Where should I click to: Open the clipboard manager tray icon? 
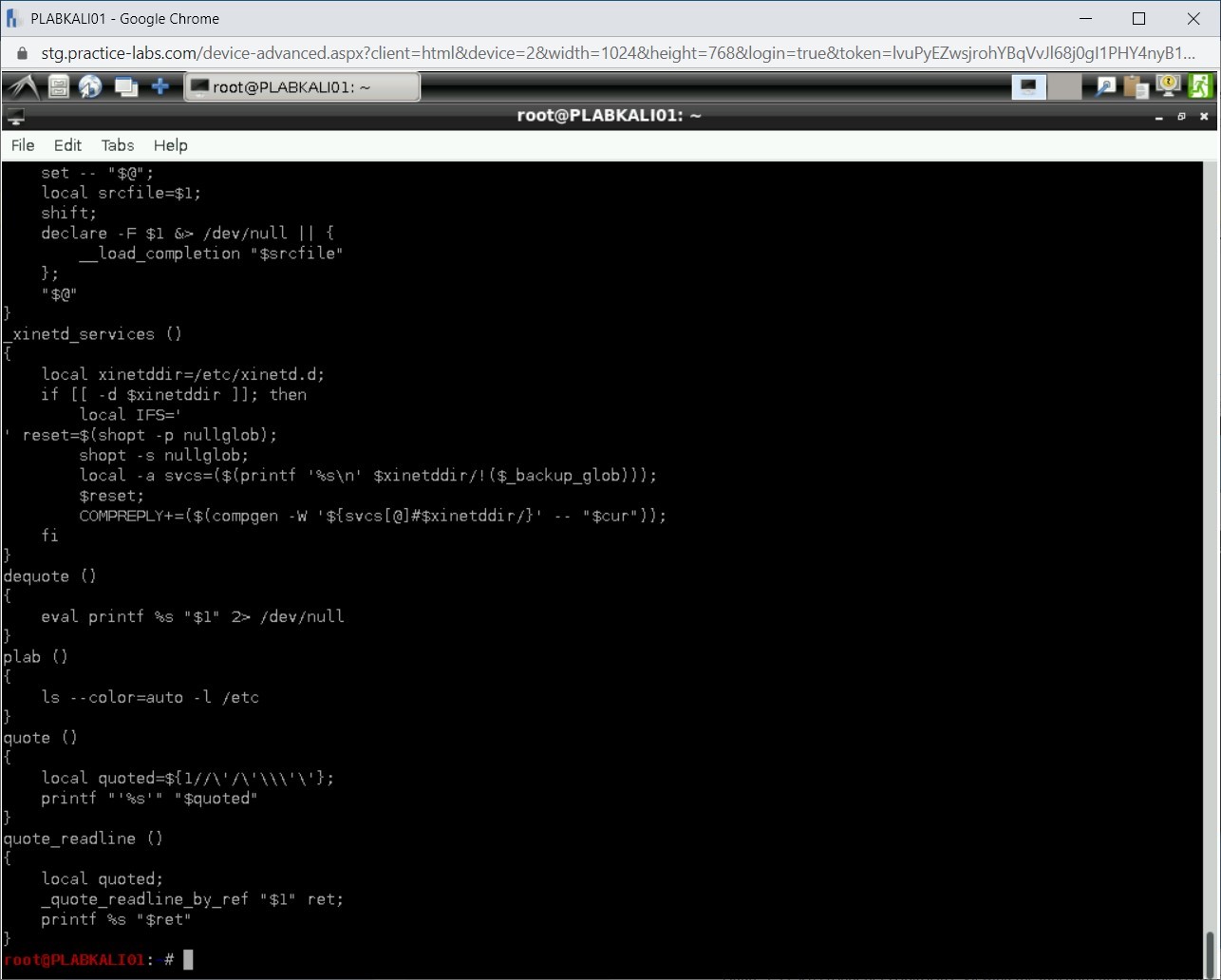click(x=1136, y=86)
